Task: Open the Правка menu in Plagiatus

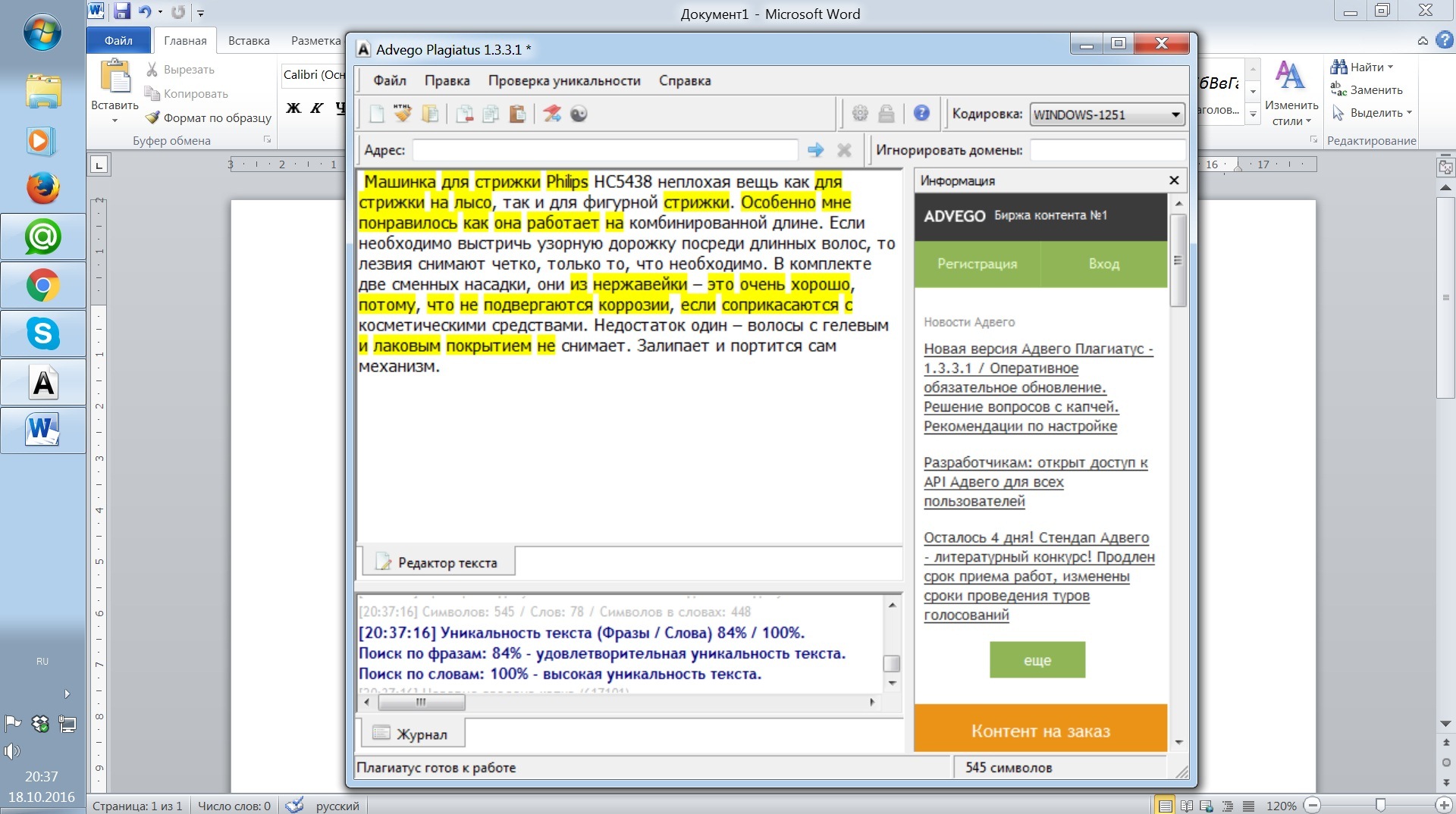Action: (447, 80)
